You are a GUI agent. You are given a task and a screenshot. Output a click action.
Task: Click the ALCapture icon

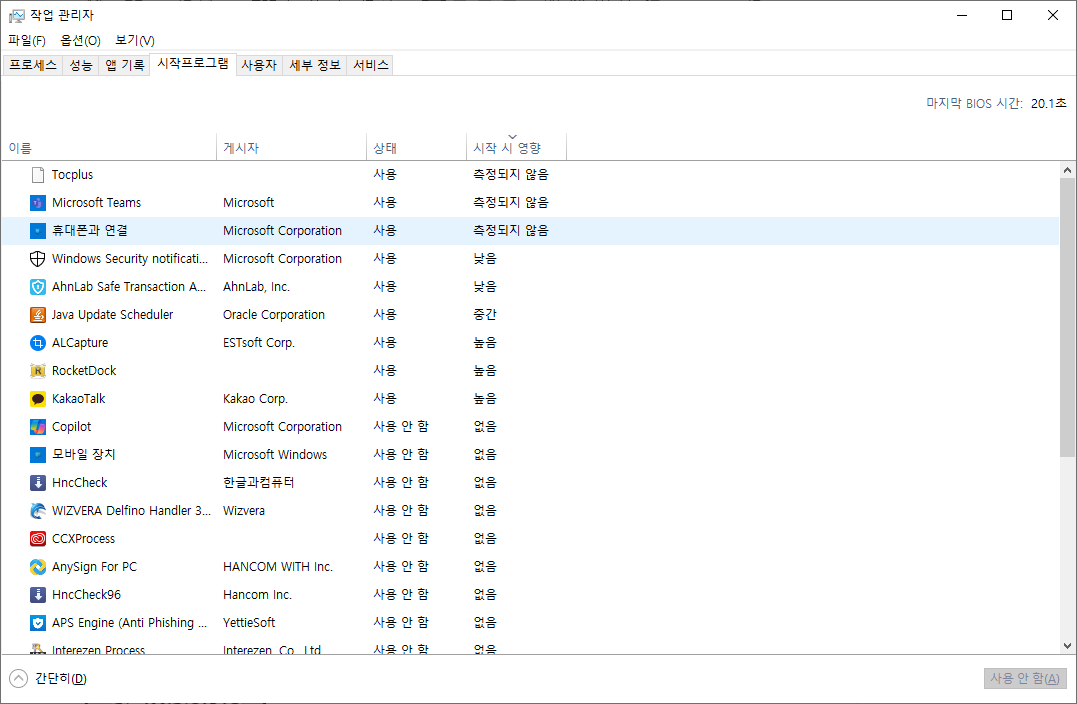coord(38,343)
